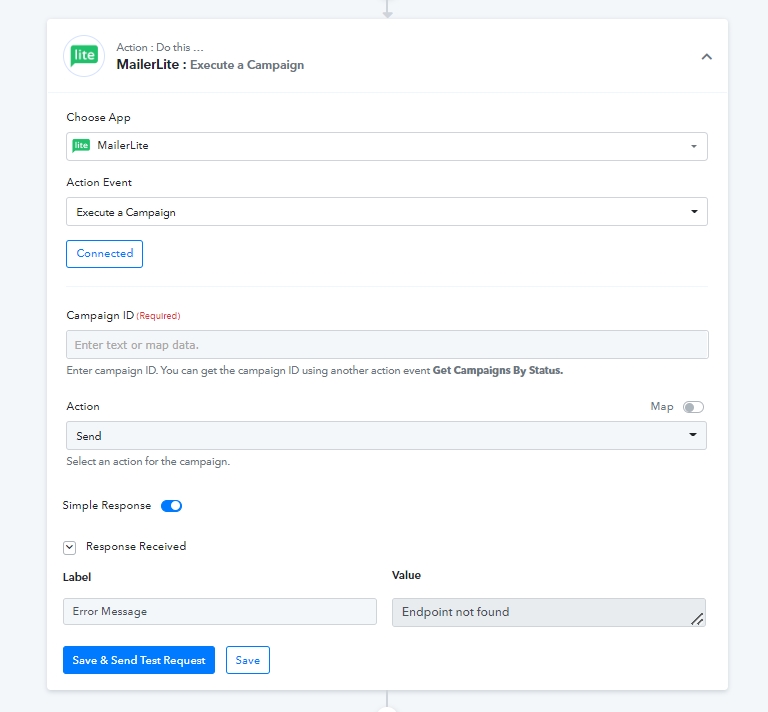Click the Save button
This screenshot has height=712, width=768.
247,660
